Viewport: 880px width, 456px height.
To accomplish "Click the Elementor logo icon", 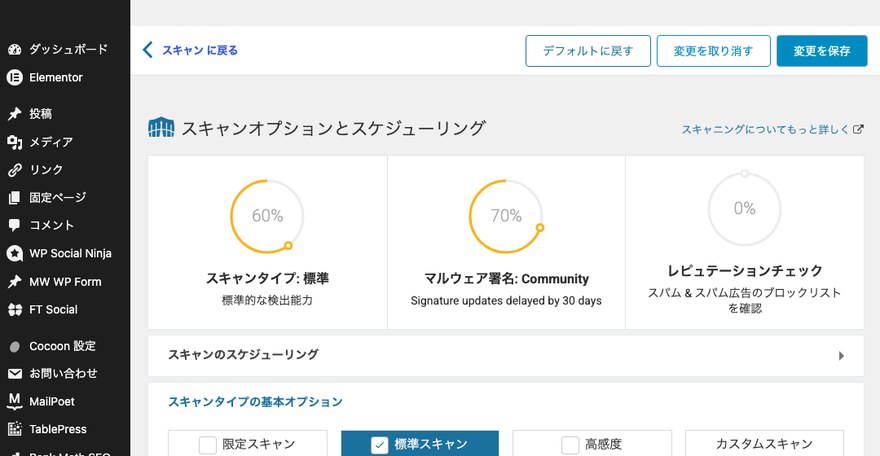I will [15, 77].
